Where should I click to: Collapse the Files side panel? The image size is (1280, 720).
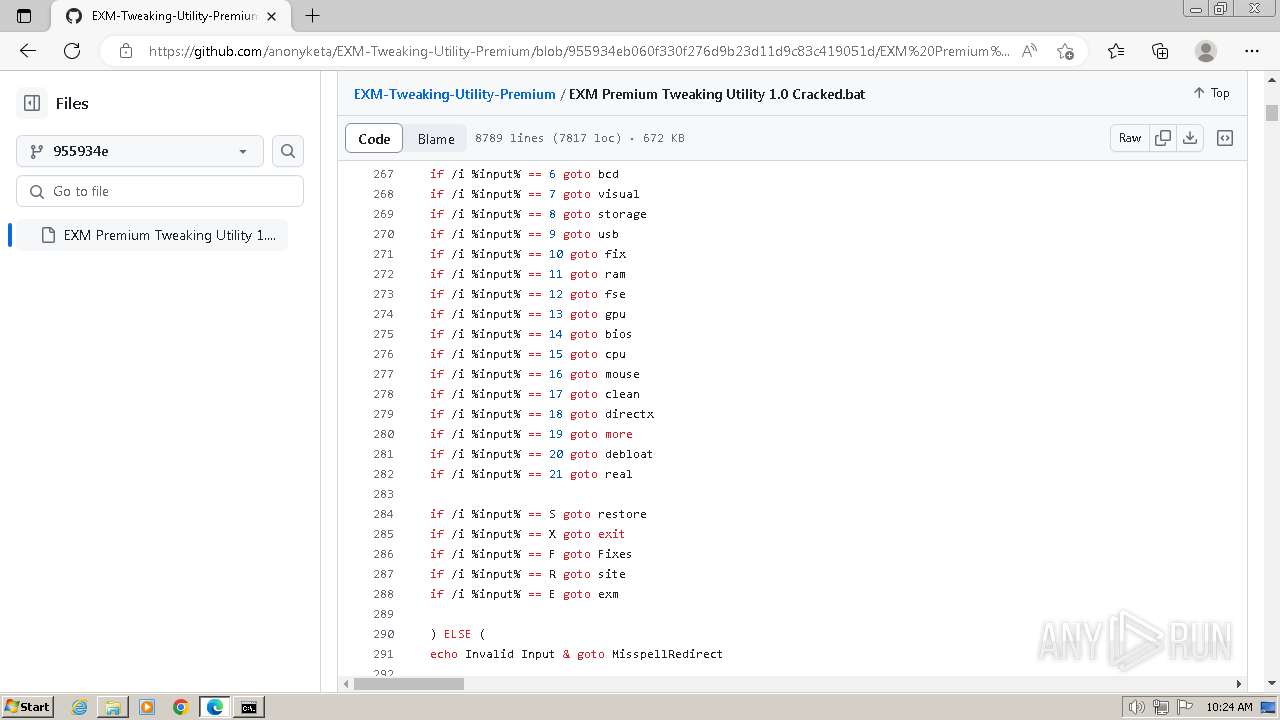32,103
